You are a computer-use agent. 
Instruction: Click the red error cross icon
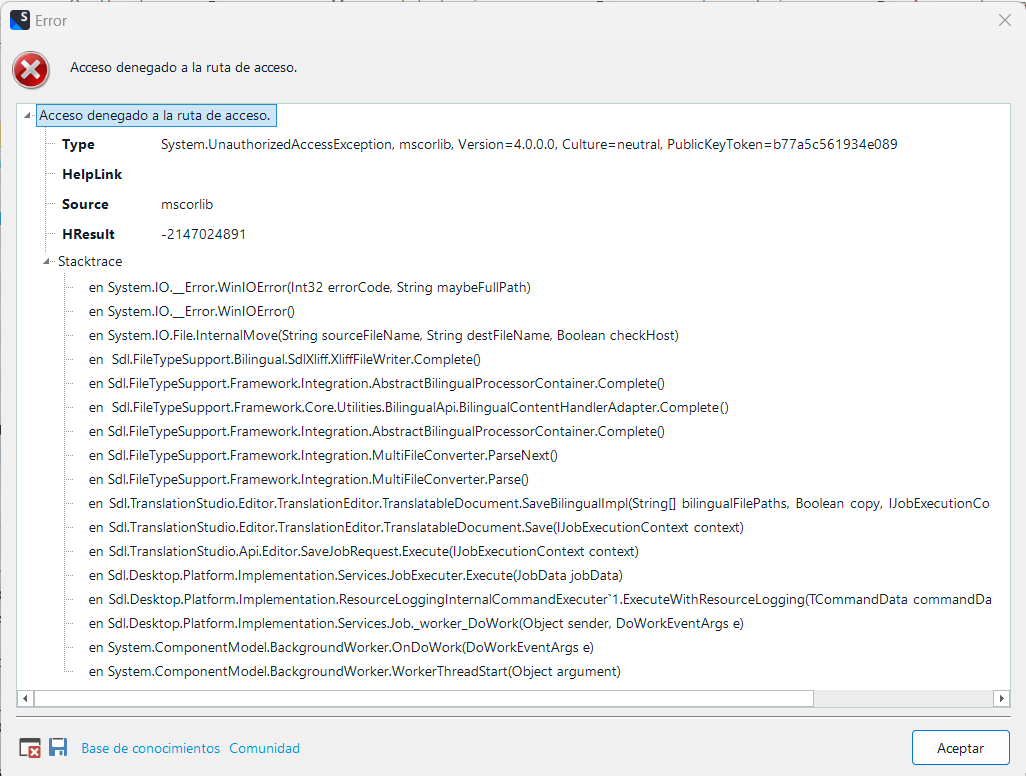click(31, 69)
